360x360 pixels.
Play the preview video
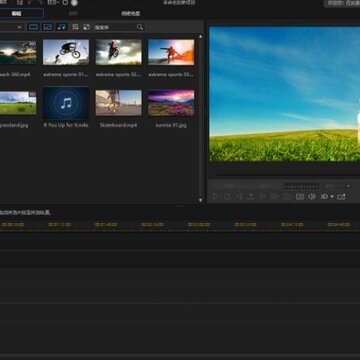pyautogui.click(x=215, y=197)
